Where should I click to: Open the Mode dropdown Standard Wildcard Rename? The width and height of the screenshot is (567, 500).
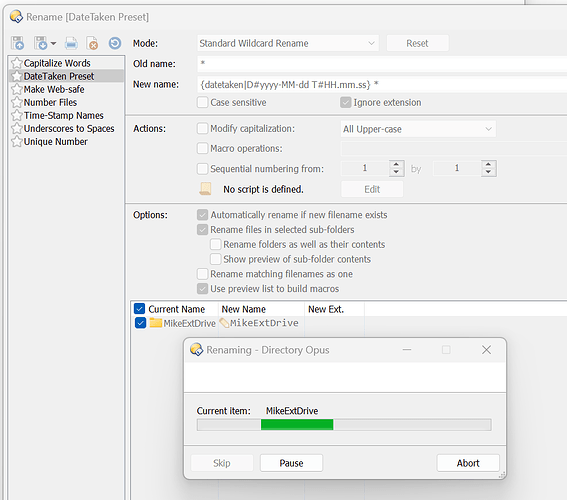tap(288, 43)
